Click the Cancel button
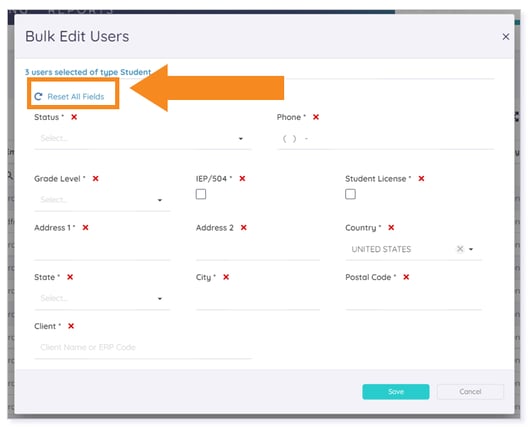The image size is (530, 427). point(470,392)
